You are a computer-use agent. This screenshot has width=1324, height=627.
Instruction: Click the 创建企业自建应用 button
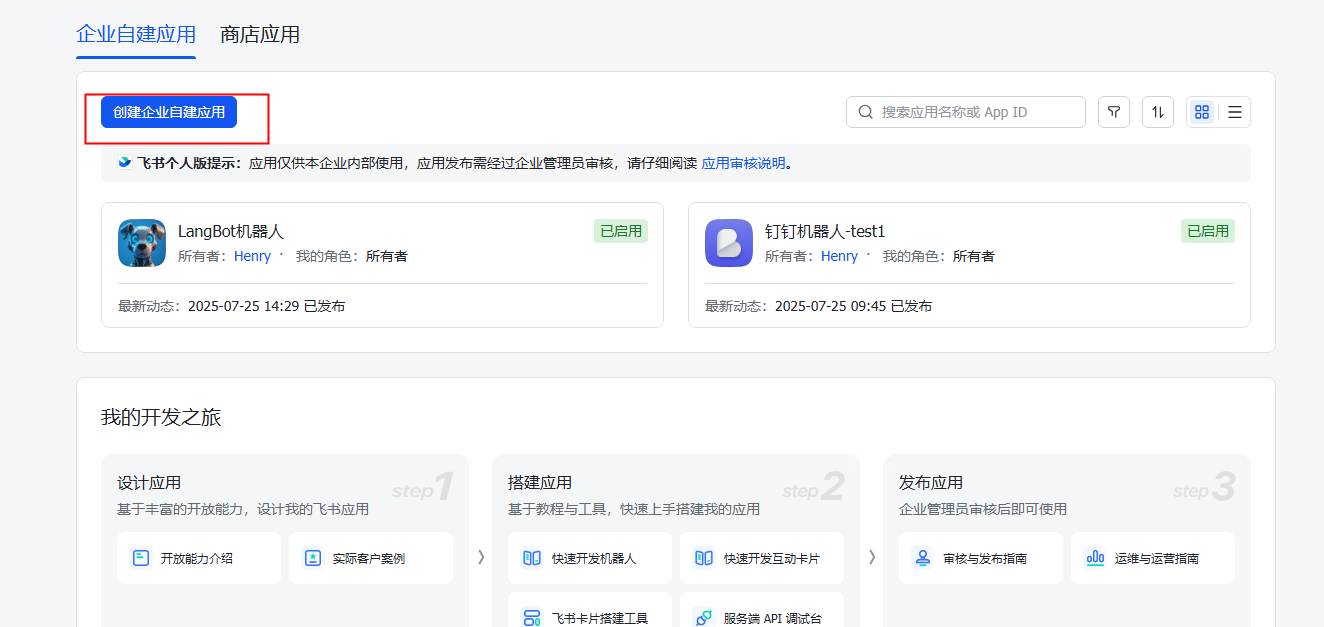[x=169, y=112]
